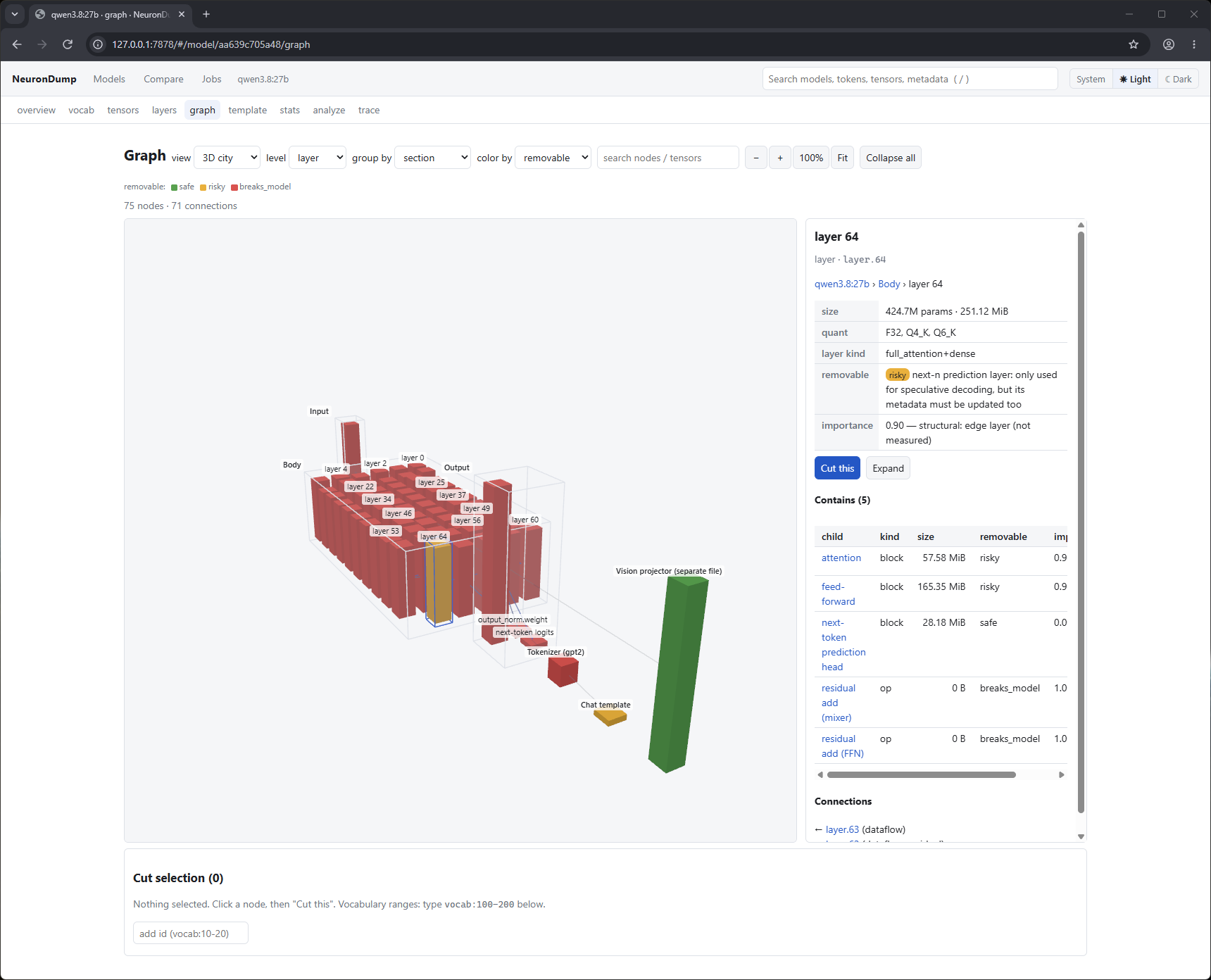Open the level dropdown set to layer
The height and width of the screenshot is (980, 1211).
click(x=318, y=158)
